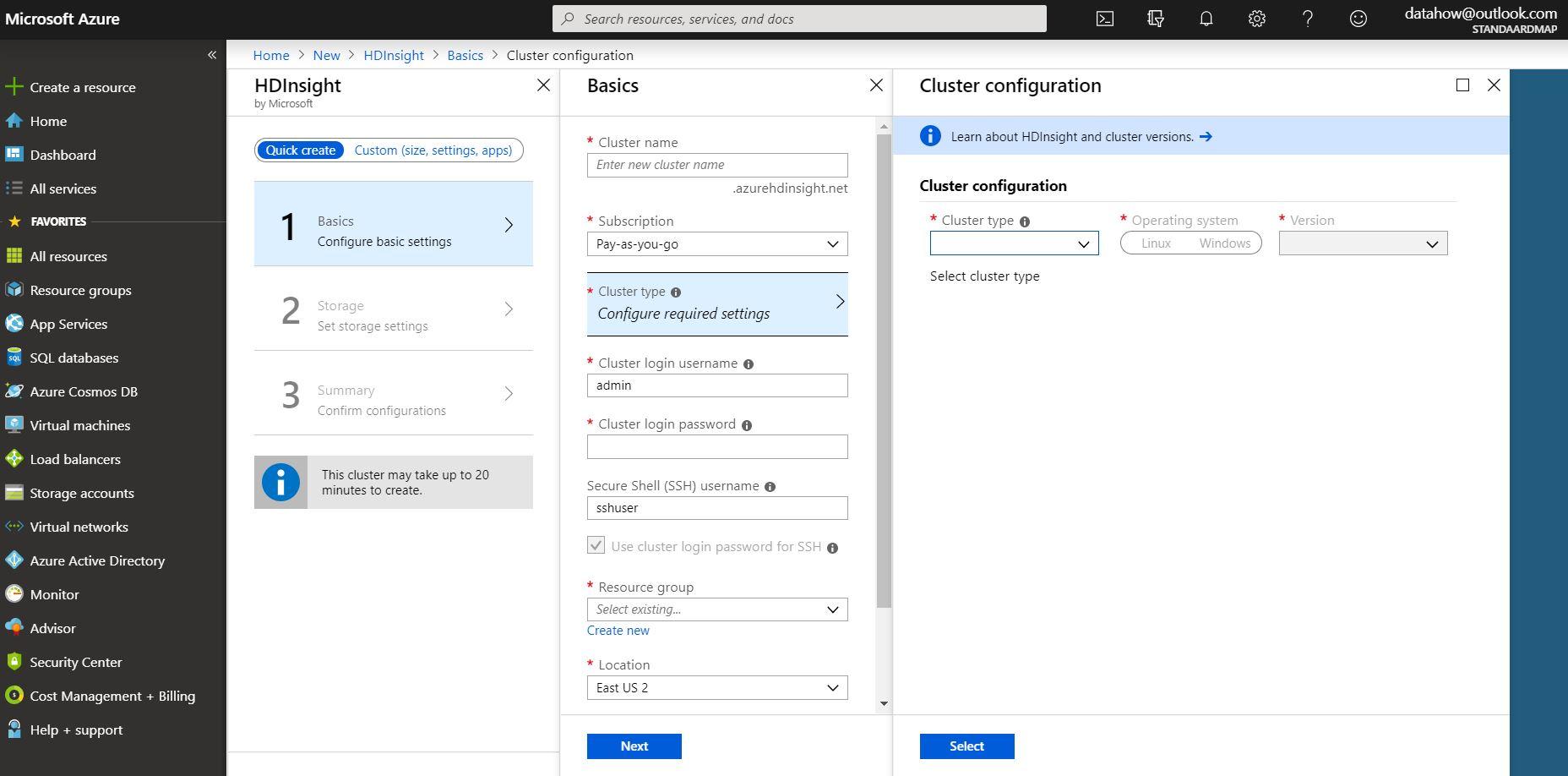Open step 2 Storage
This screenshot has width=1568, height=776.
click(x=394, y=309)
